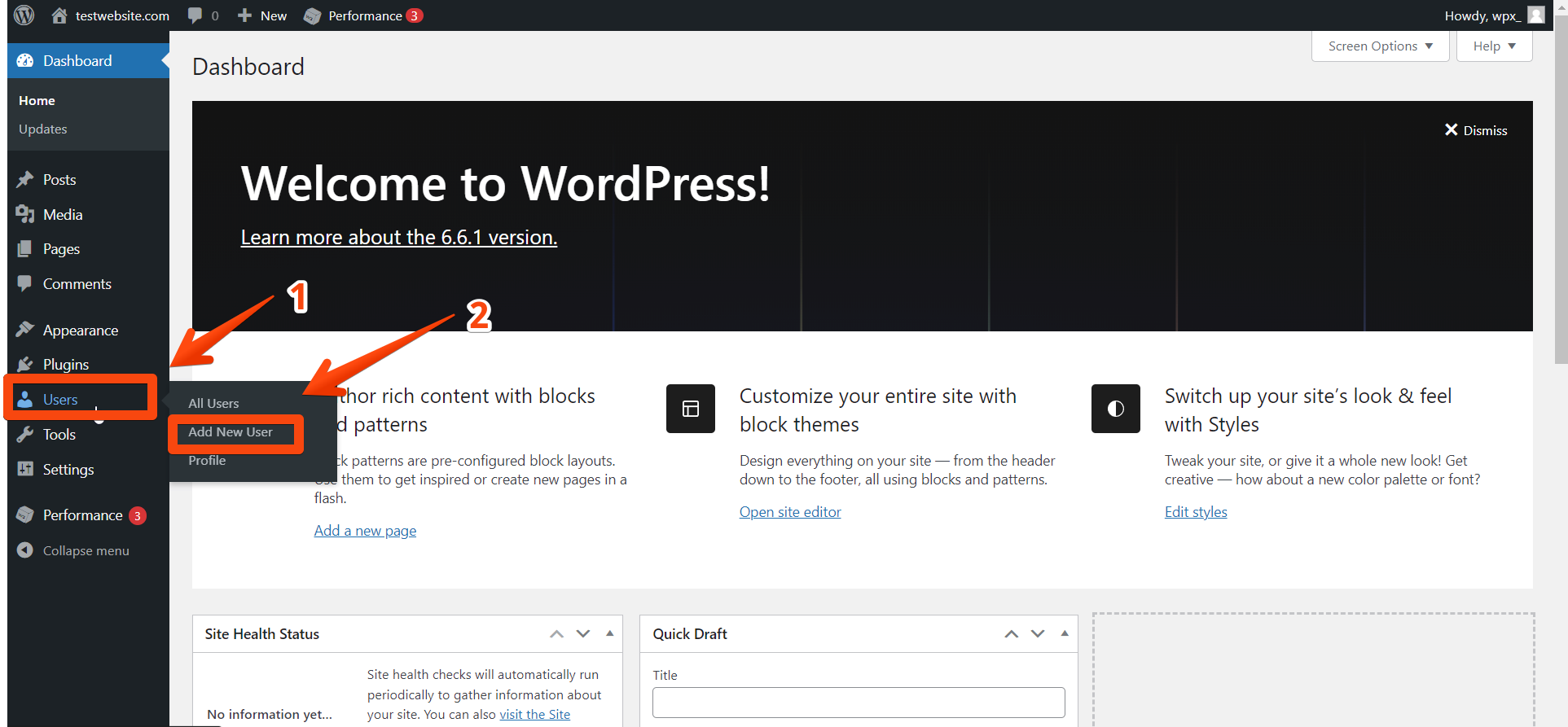1568x727 pixels.
Task: Click testwebsite.com site name in admin bar
Action: click(122, 15)
